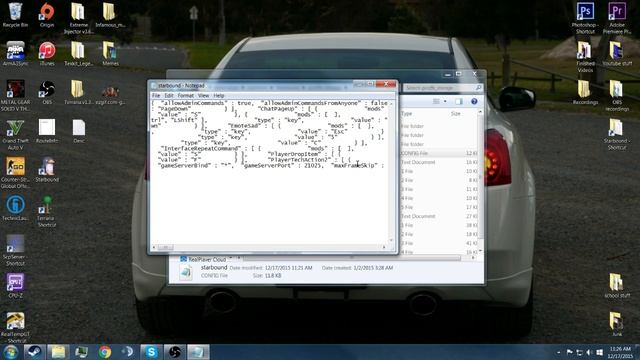Click the taskbar clock showing 11:26 AM
Image resolution: width=640 pixels, height=360 pixels.
[x=620, y=352]
